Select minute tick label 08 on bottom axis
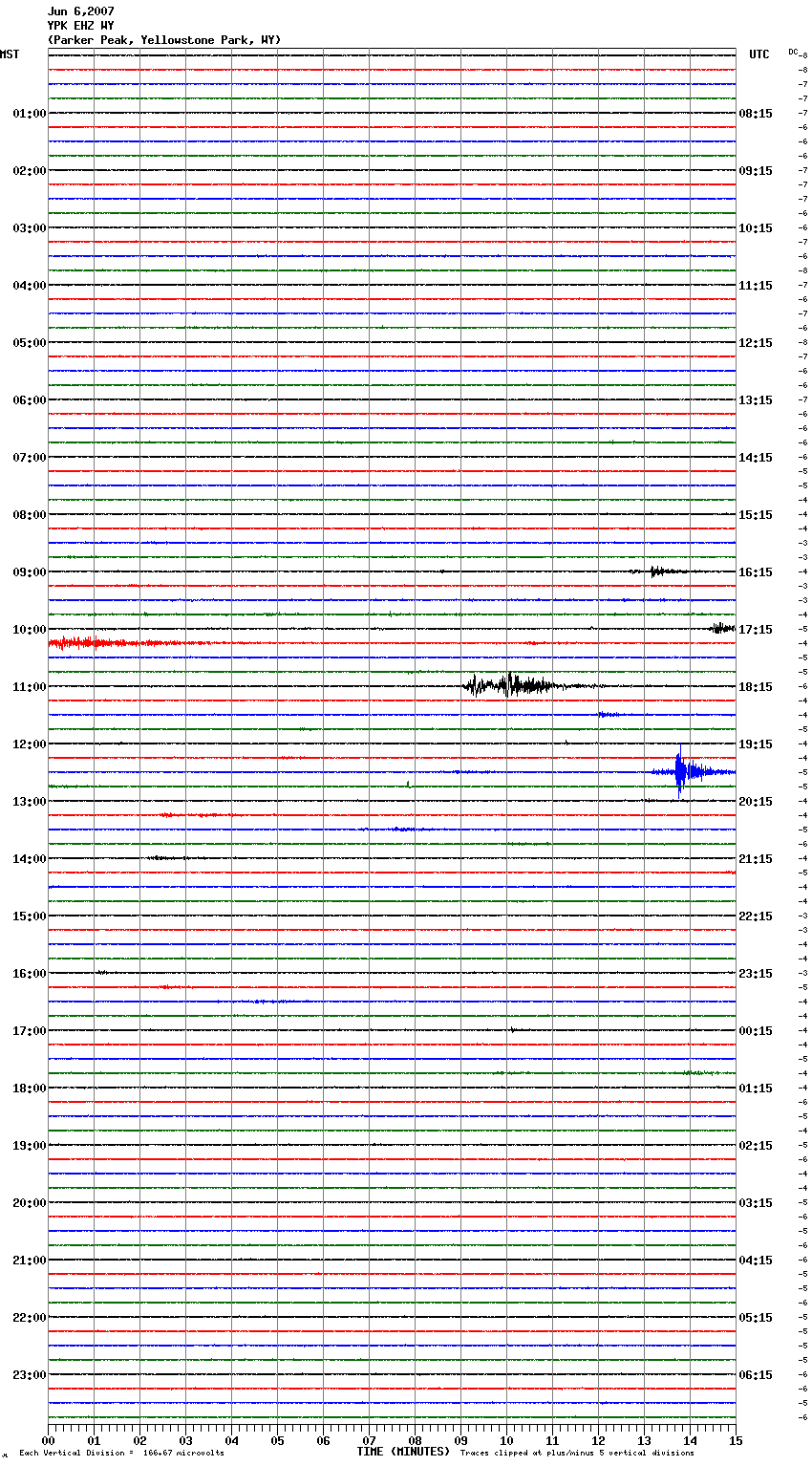This screenshot has width=812, height=1466. [415, 1440]
